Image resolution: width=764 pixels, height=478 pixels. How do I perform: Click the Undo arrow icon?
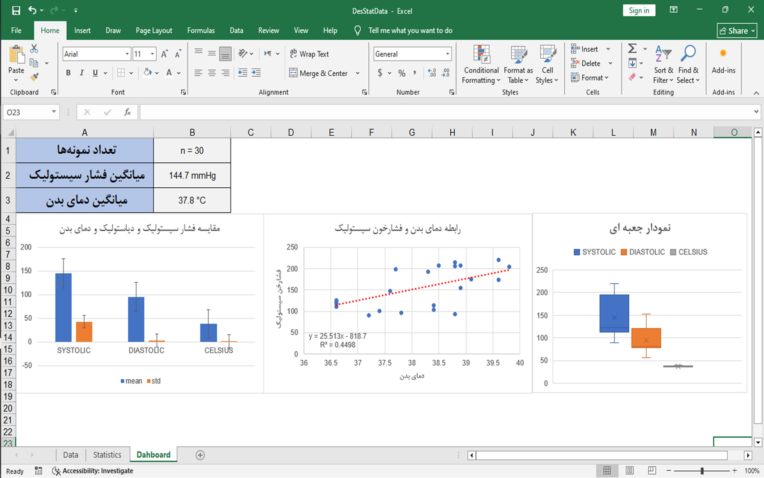pos(32,10)
